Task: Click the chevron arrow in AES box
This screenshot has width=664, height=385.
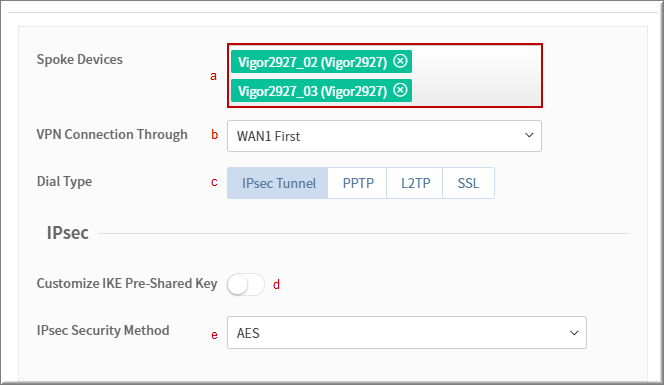Action: click(x=574, y=333)
